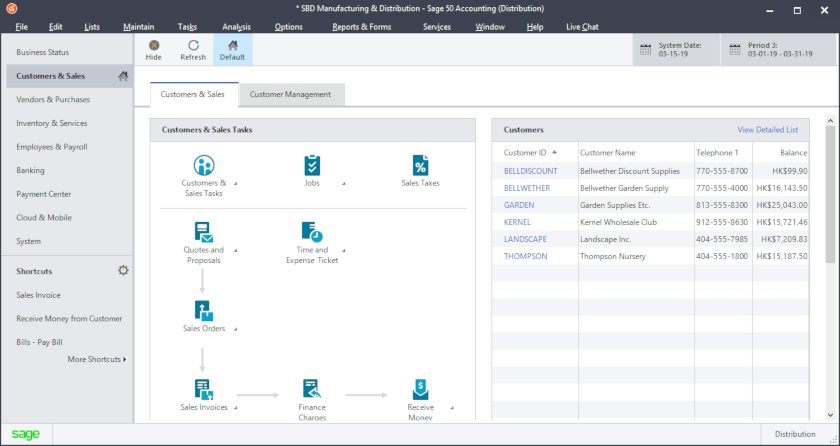Open Bills - Pay Bill shortcut
This screenshot has width=840, height=446.
coord(40,342)
